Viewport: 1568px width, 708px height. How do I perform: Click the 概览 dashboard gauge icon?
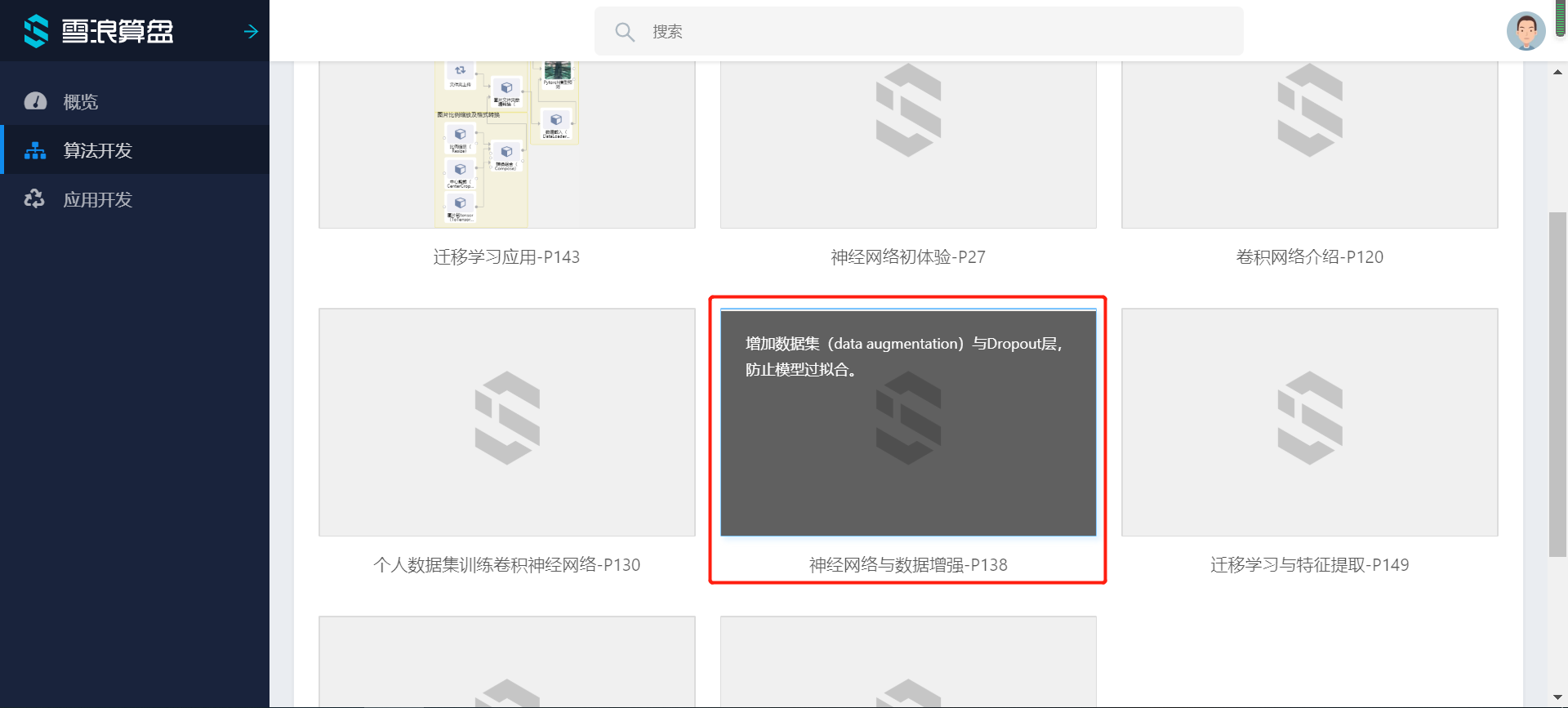click(35, 101)
